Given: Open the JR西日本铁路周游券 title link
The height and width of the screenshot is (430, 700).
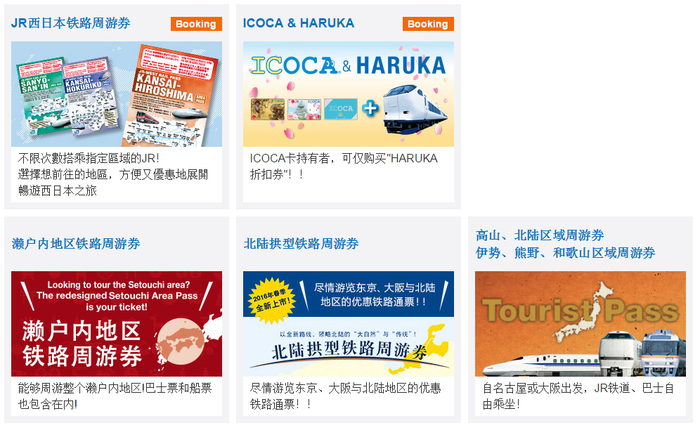Looking at the screenshot, I should [71, 23].
